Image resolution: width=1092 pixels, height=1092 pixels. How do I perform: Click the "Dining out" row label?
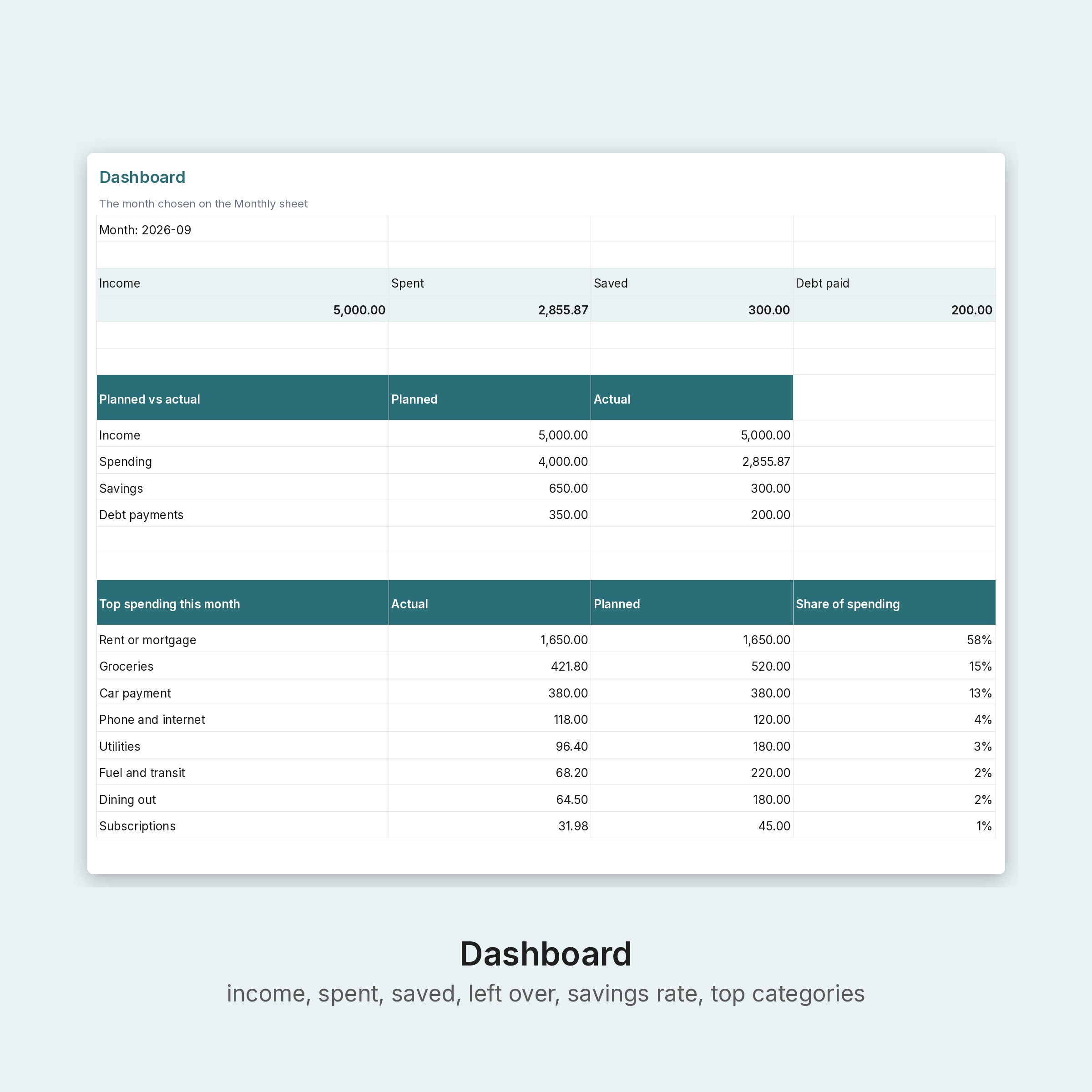click(x=127, y=800)
